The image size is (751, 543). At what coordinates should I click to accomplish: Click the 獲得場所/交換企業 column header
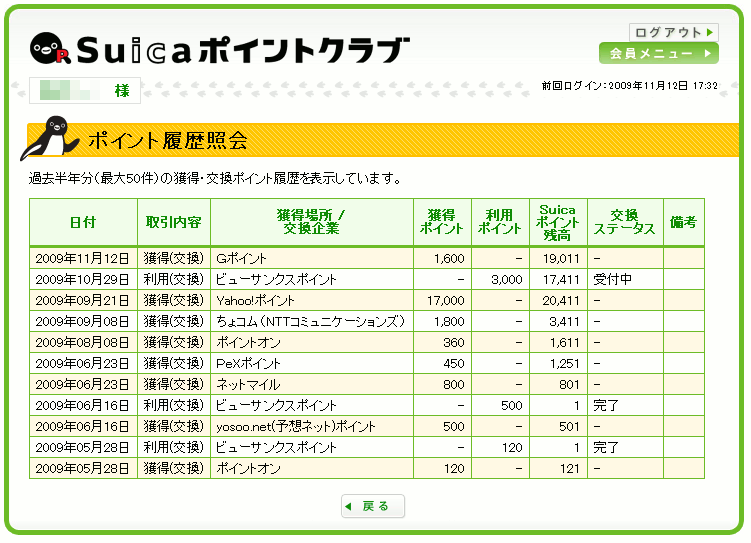(312, 222)
